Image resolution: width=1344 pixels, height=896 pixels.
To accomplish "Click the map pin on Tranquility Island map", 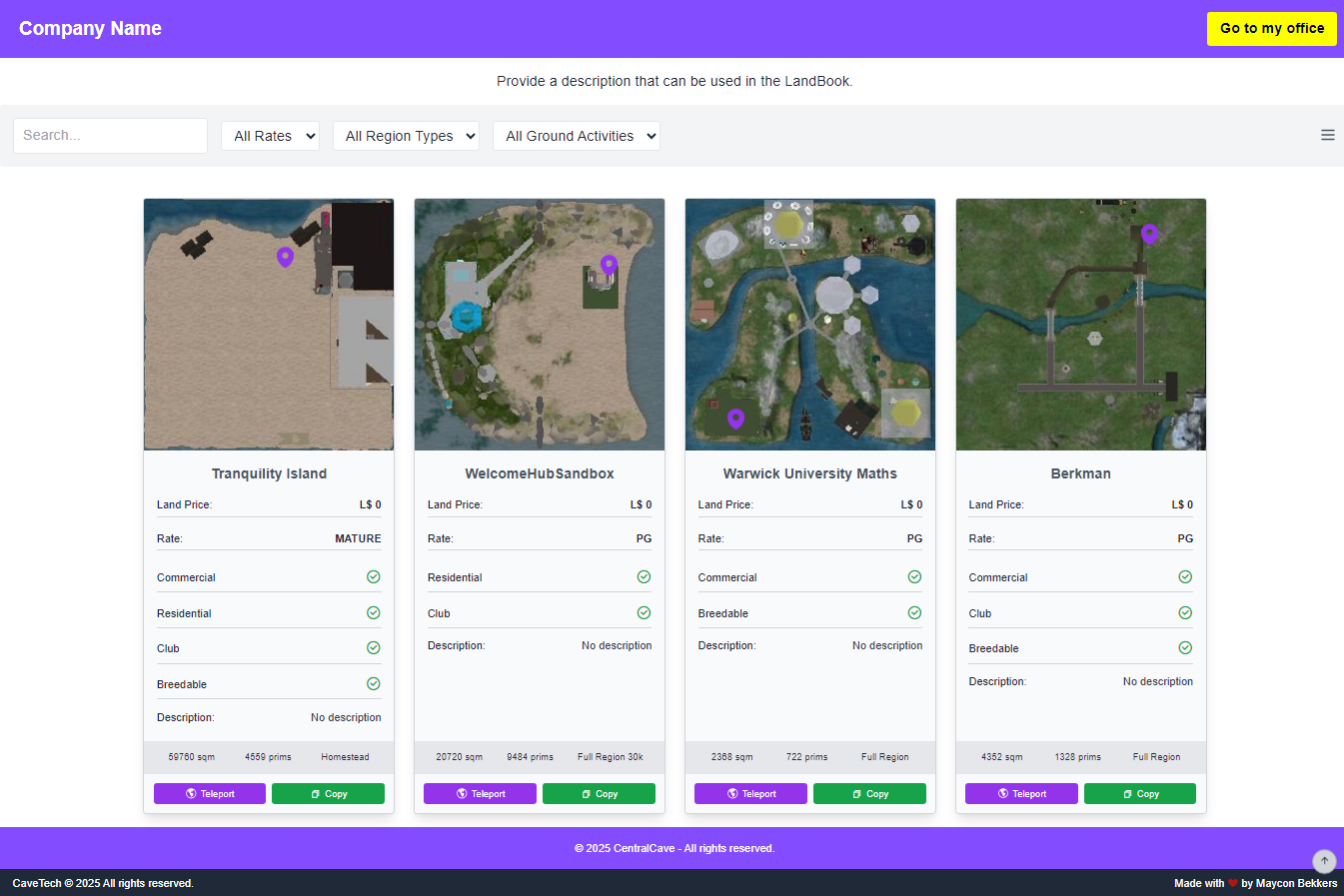I will pyautogui.click(x=285, y=257).
